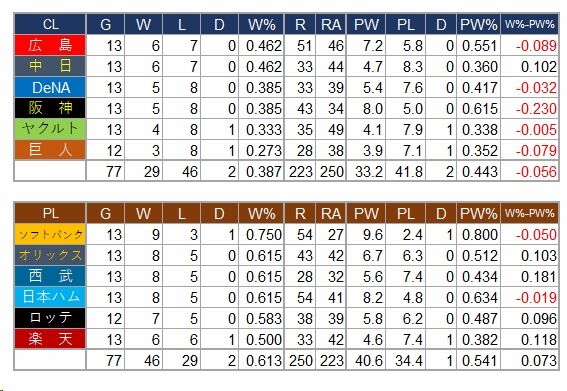Select the red 楽天 team cell
Screen dimensions: 567x391
(50, 339)
